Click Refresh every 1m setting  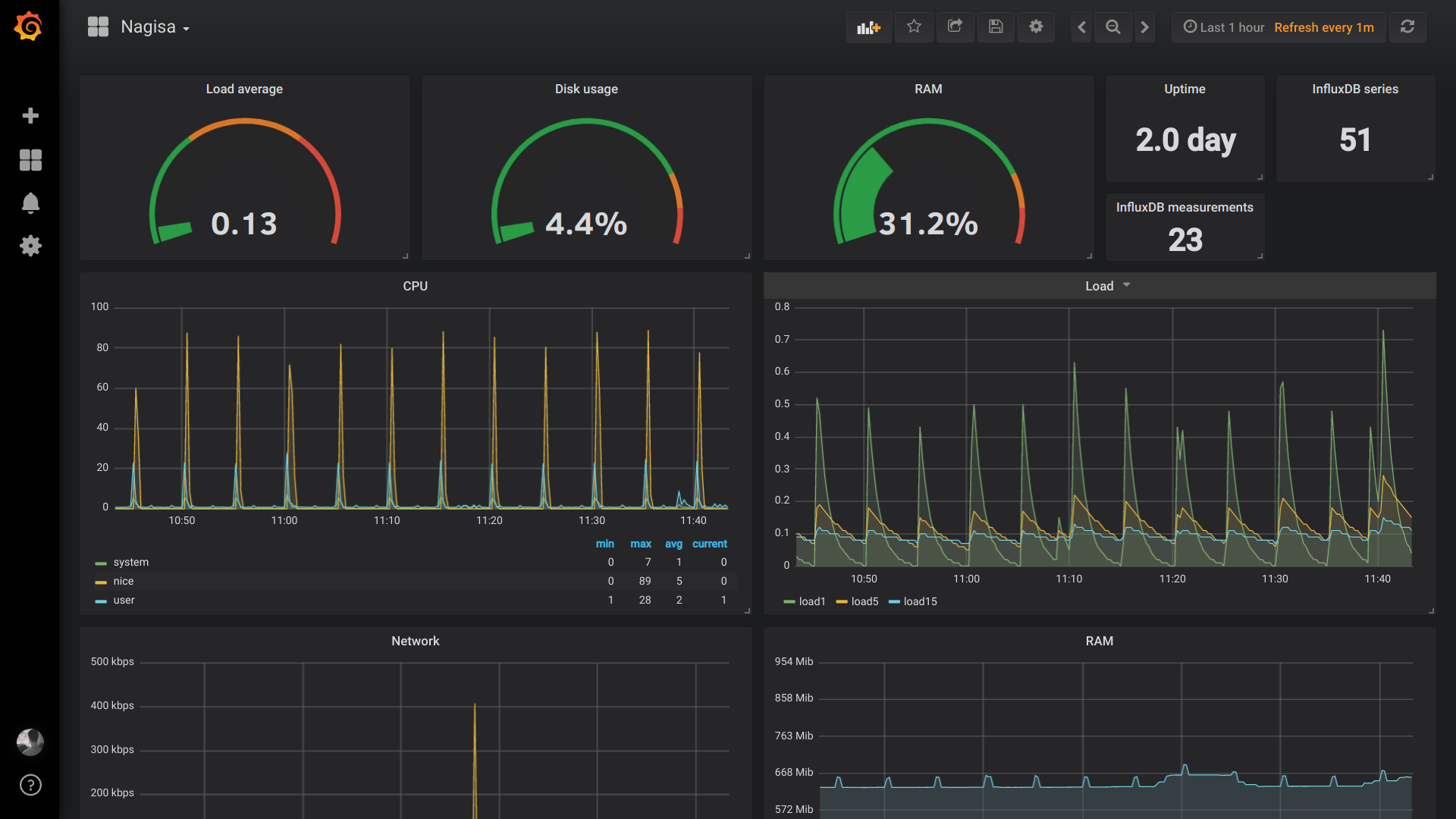tap(1324, 27)
